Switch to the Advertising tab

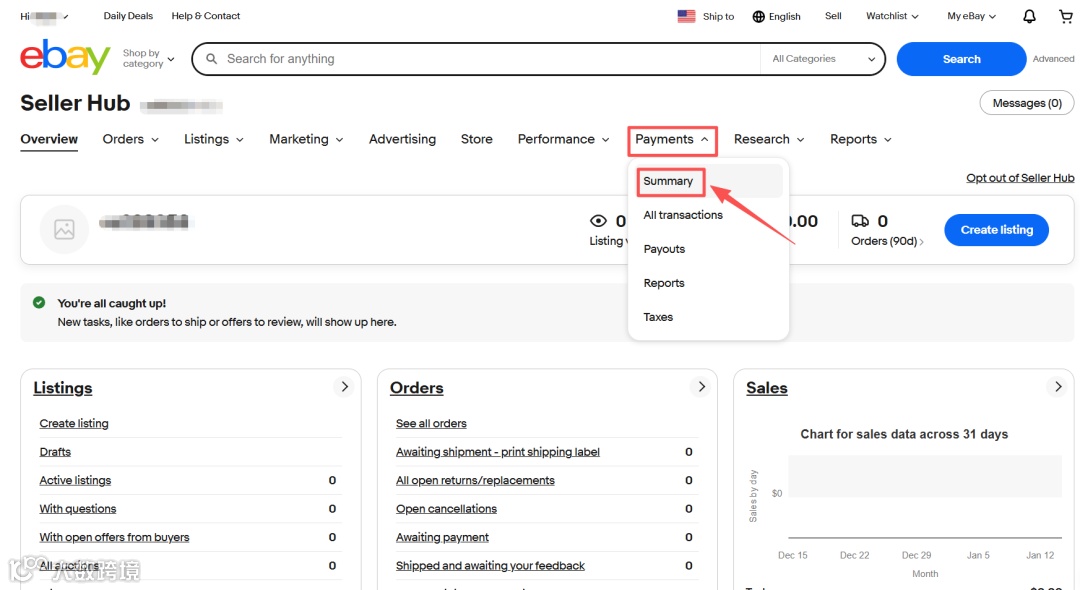[x=402, y=139]
